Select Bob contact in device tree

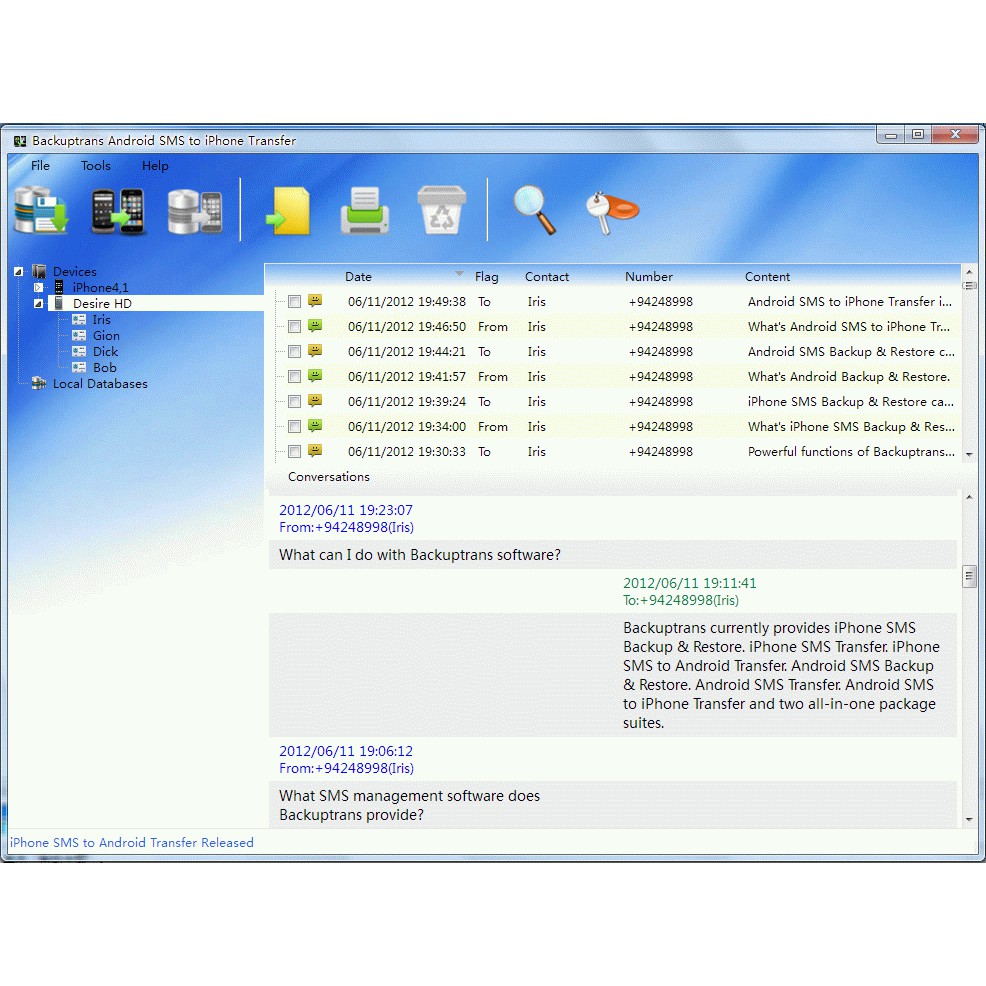click(104, 367)
